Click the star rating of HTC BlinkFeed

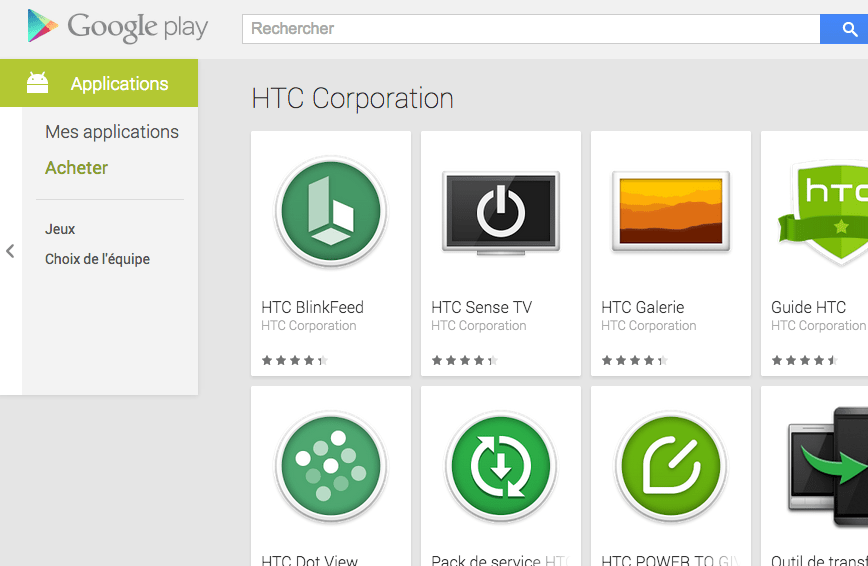pyautogui.click(x=294, y=361)
